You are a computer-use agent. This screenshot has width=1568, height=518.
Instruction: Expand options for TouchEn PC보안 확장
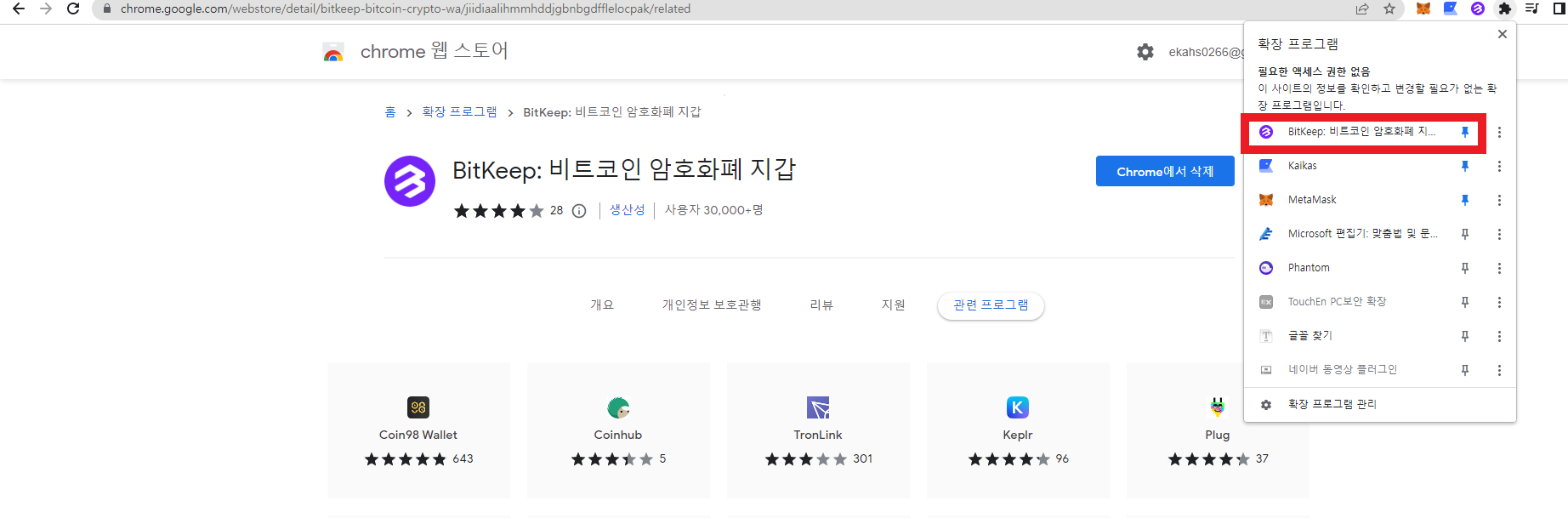point(1499,302)
